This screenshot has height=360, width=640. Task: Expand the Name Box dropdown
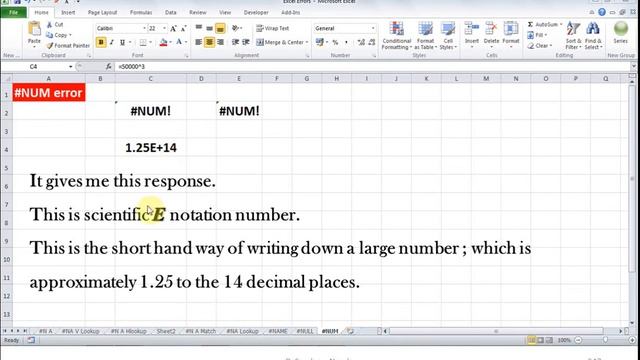pos(71,67)
